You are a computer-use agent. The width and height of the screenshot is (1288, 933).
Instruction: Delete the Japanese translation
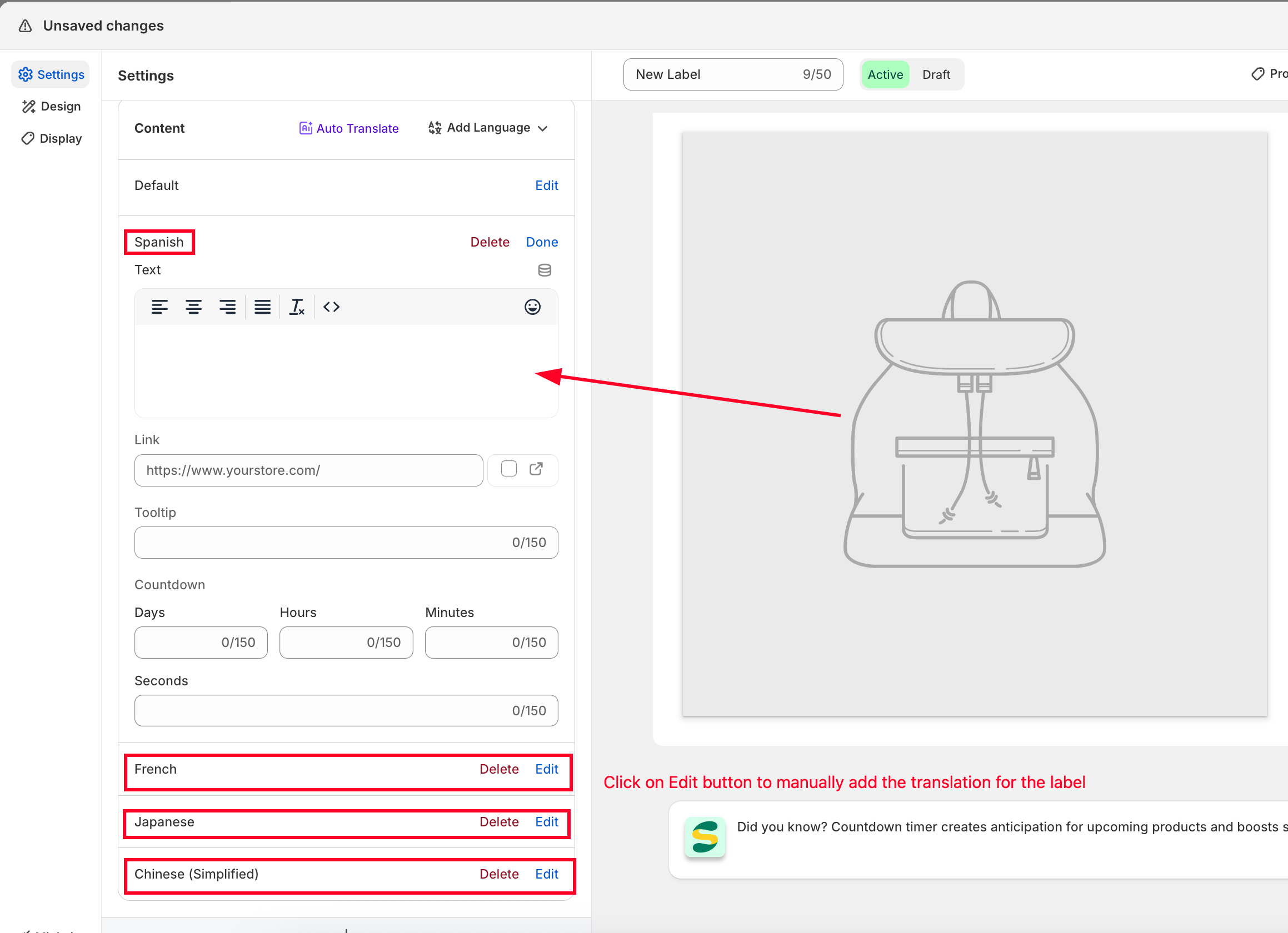[498, 822]
